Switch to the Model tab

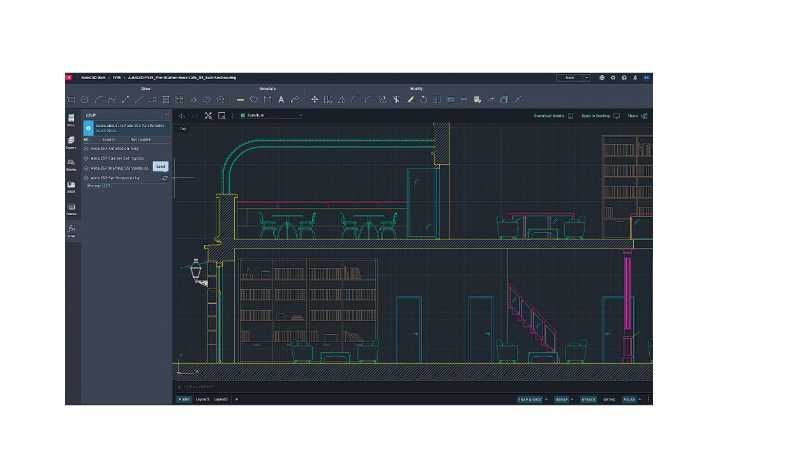tap(184, 399)
